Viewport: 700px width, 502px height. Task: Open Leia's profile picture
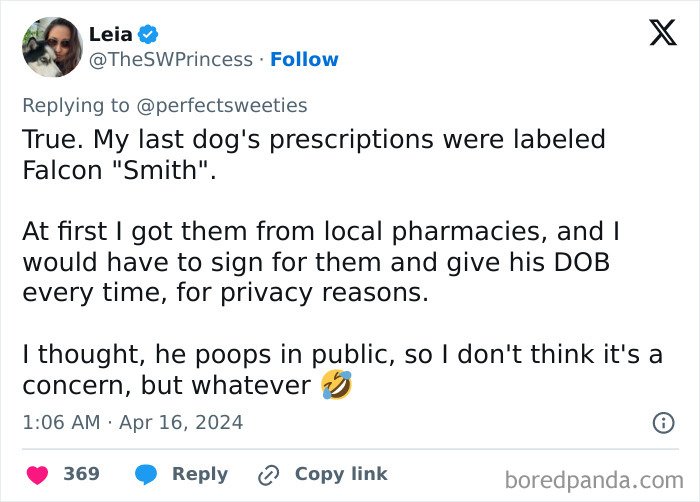(52, 46)
